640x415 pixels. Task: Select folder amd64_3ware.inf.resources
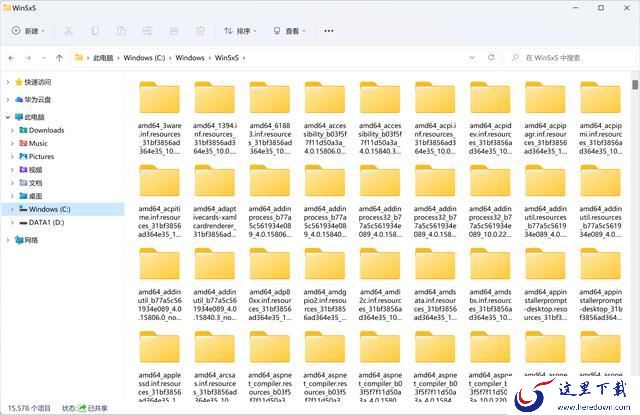click(160, 118)
